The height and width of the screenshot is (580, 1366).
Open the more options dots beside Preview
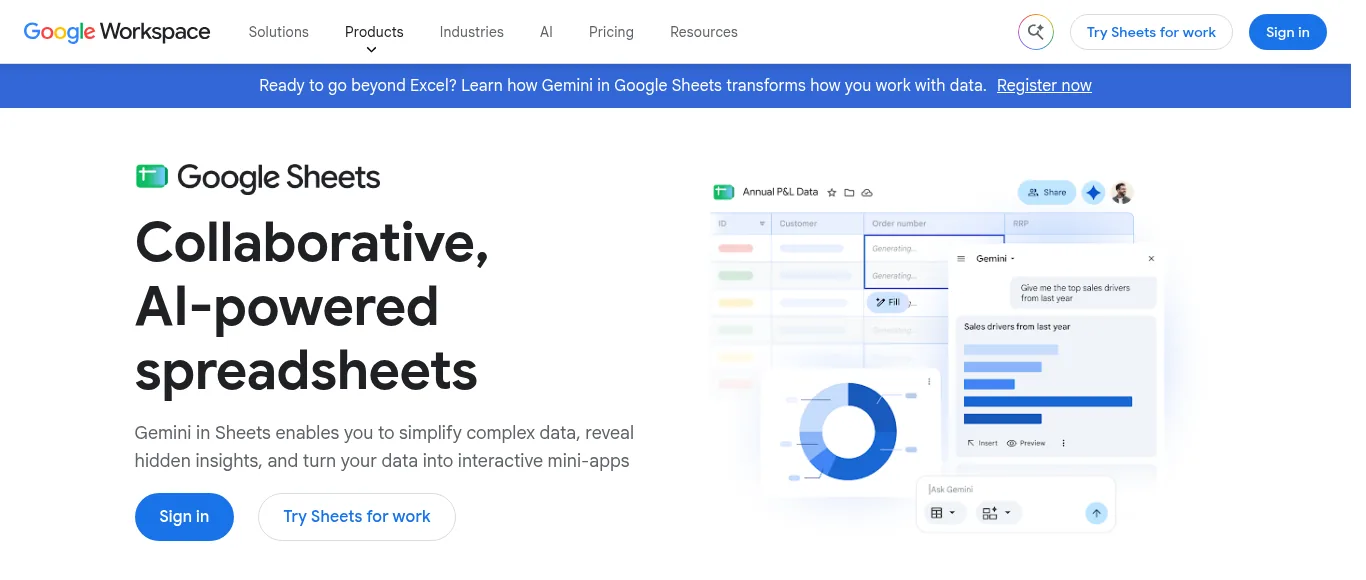1063,443
